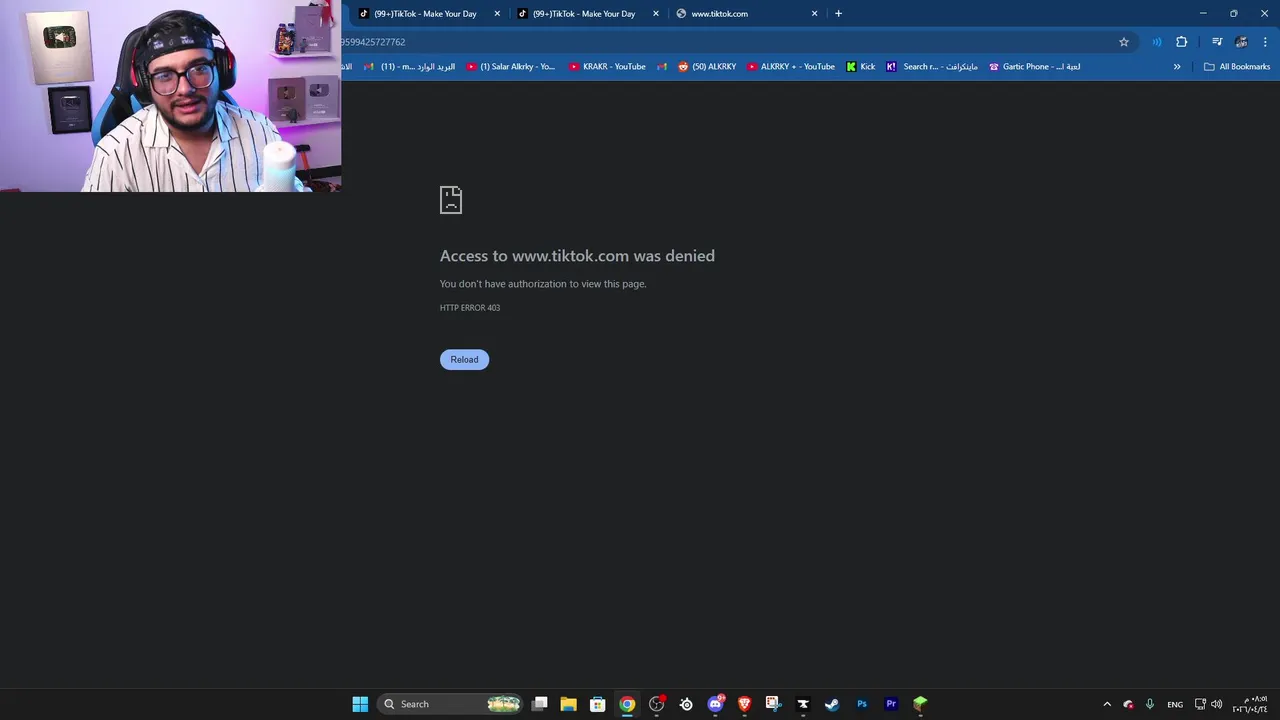Click the Windows taskbar Search box
Image resolution: width=1280 pixels, height=720 pixels.
tap(450, 704)
